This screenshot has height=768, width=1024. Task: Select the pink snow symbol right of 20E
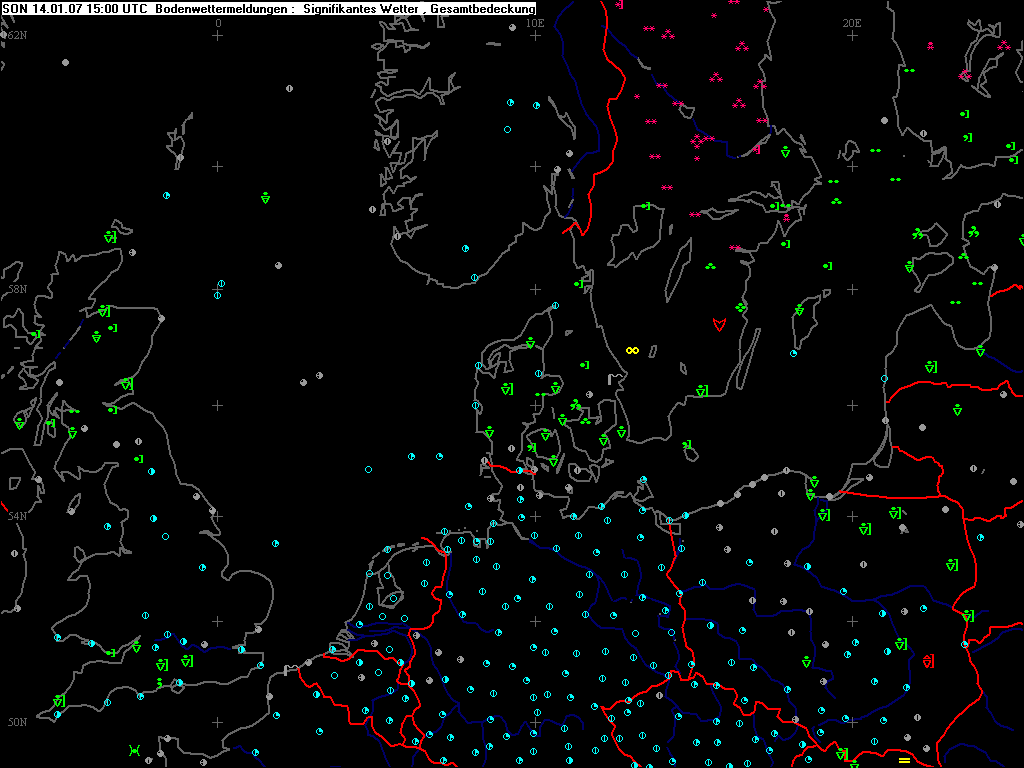click(930, 45)
